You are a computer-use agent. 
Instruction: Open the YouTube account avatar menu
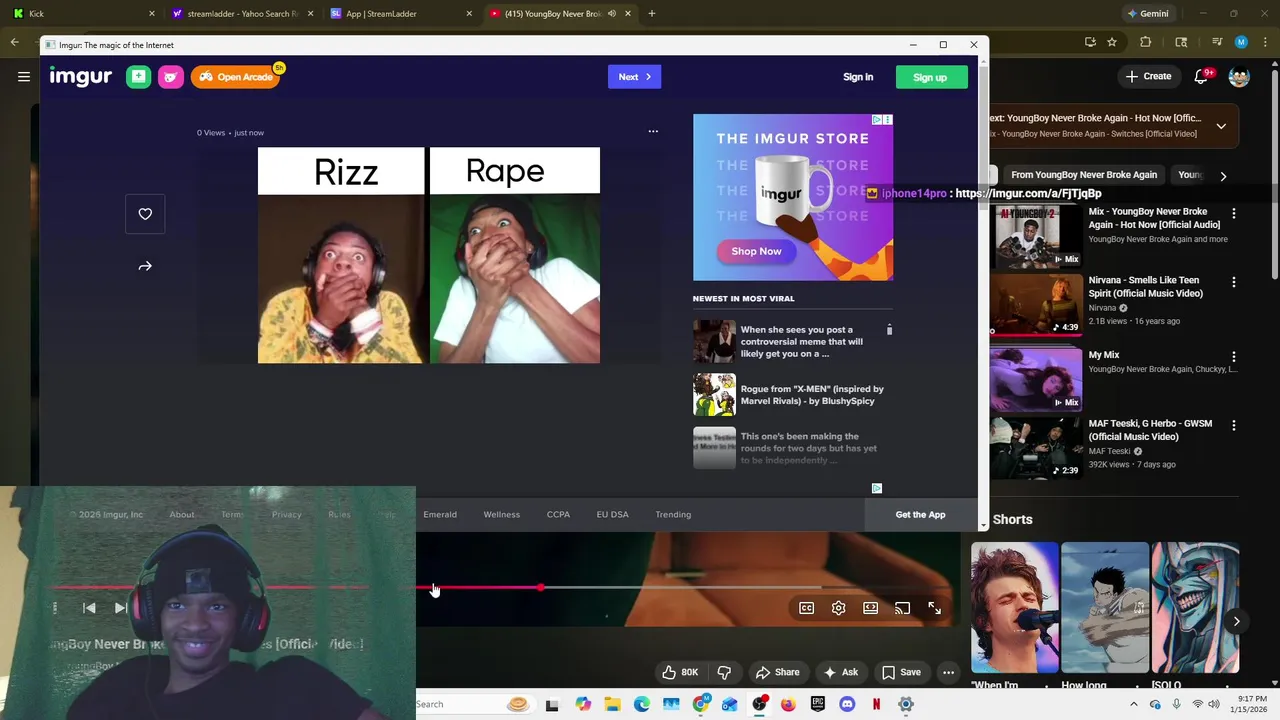1239,76
